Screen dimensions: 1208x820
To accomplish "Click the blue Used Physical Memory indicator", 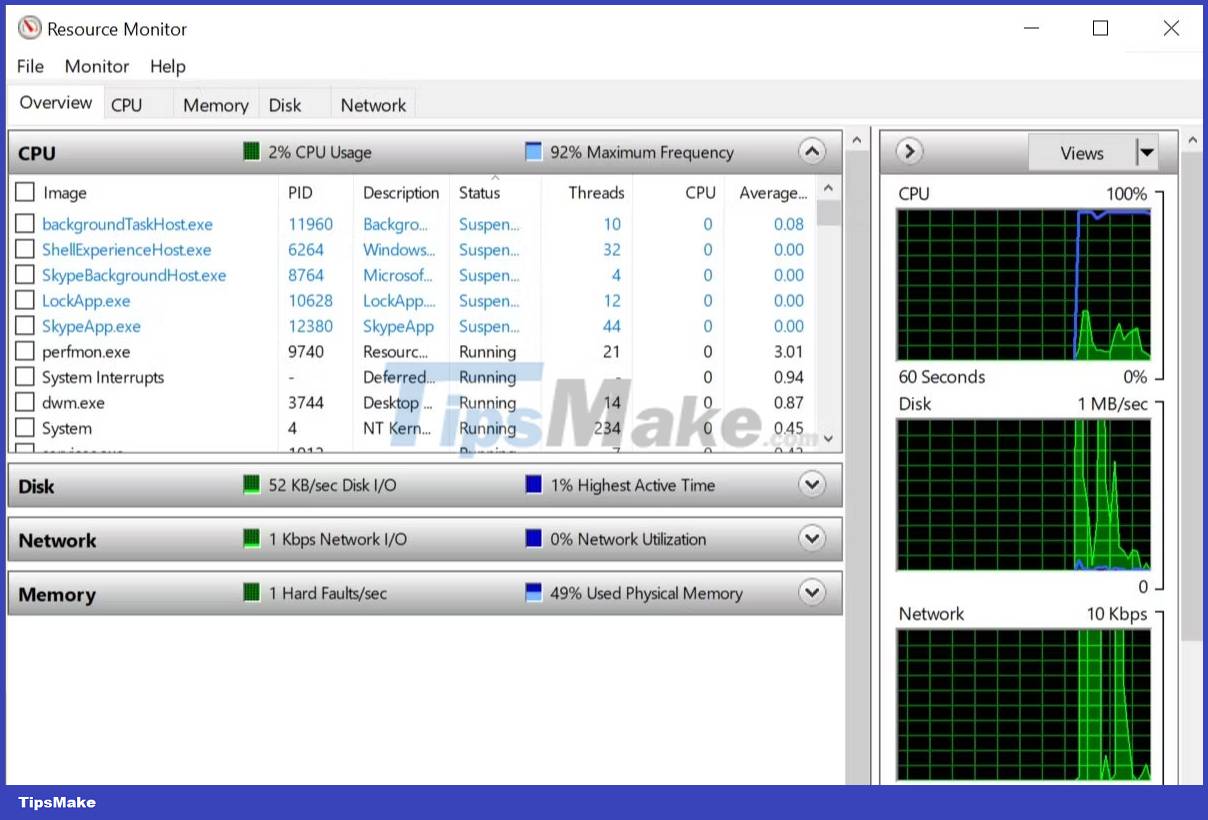I will 533,593.
